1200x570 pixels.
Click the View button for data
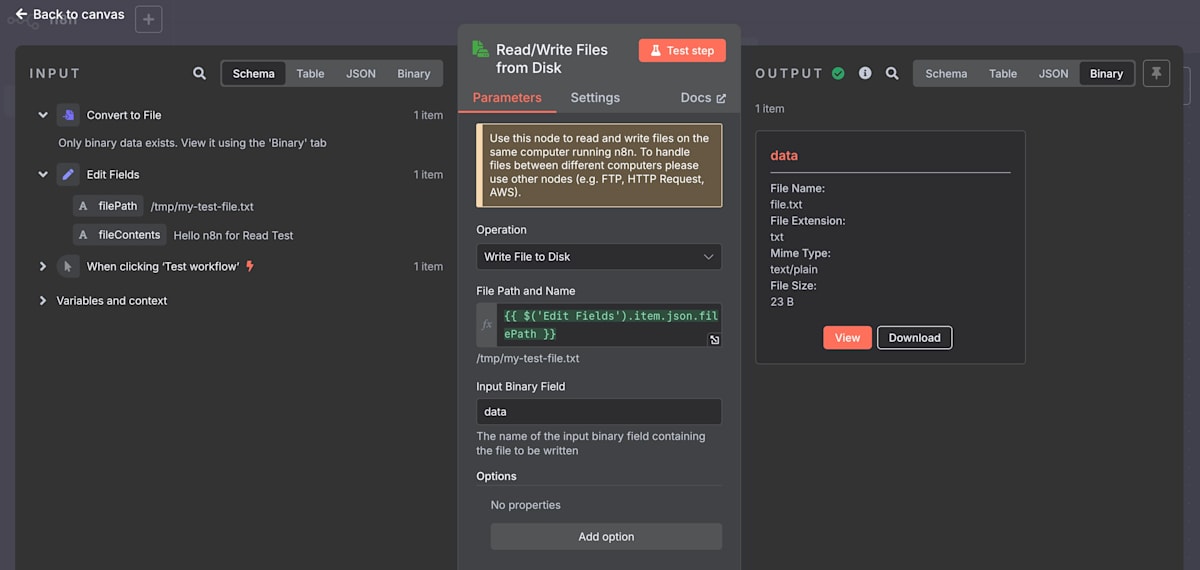point(847,337)
